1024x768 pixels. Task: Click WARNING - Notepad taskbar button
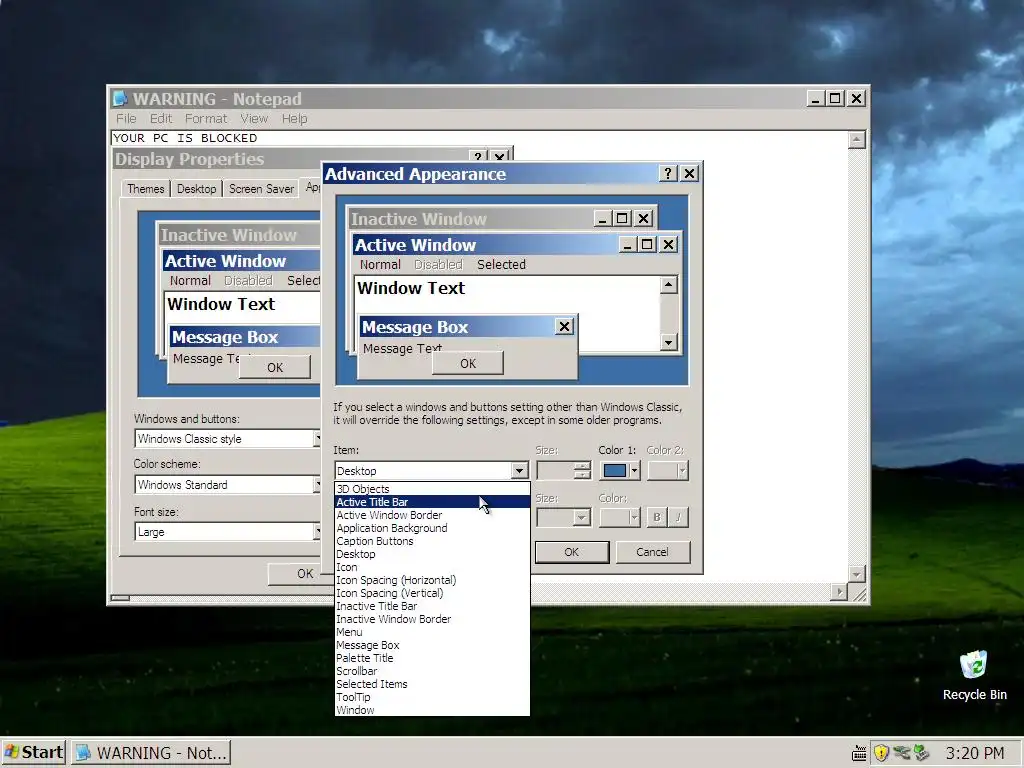[x=151, y=753]
